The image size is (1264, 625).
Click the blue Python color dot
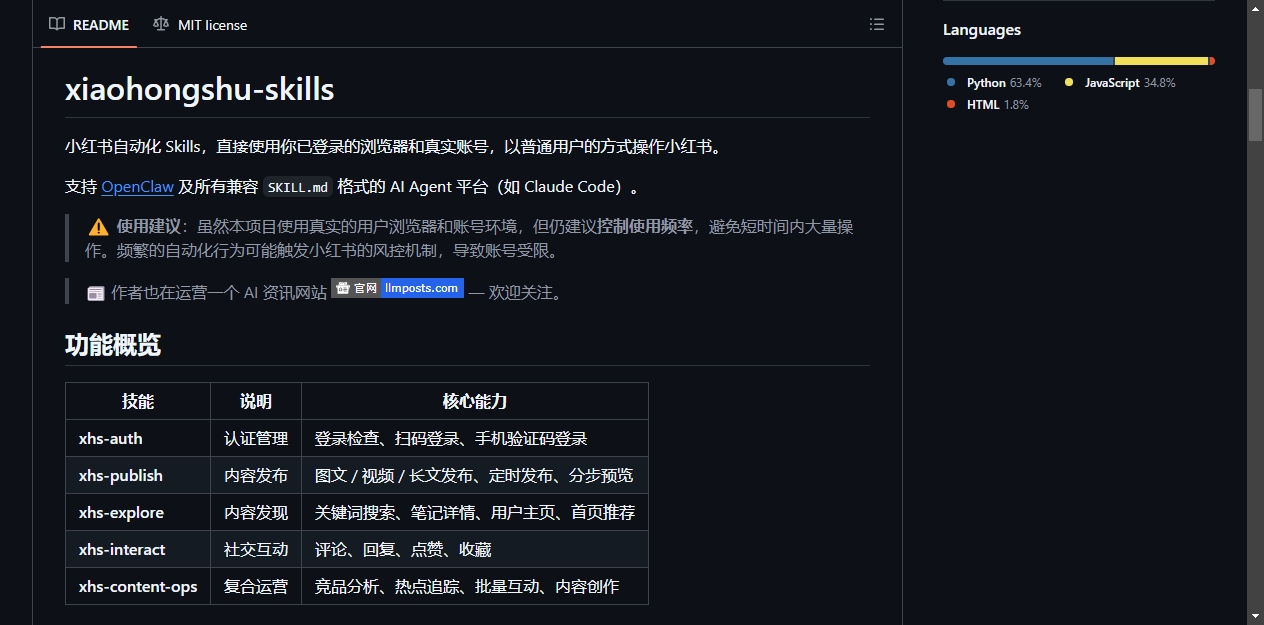click(x=951, y=83)
